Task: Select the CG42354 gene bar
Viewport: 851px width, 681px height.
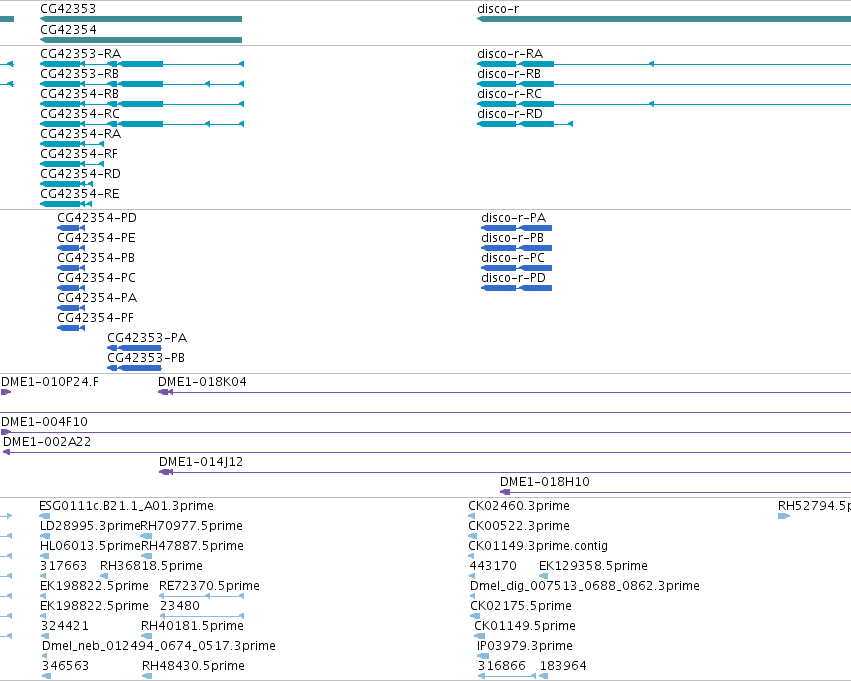Action: (x=141, y=40)
